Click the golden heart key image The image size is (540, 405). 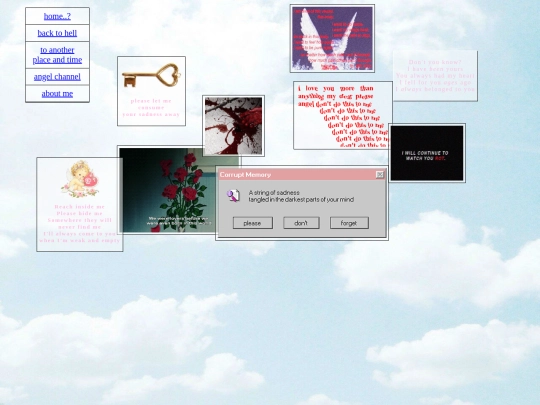pyautogui.click(x=151, y=75)
